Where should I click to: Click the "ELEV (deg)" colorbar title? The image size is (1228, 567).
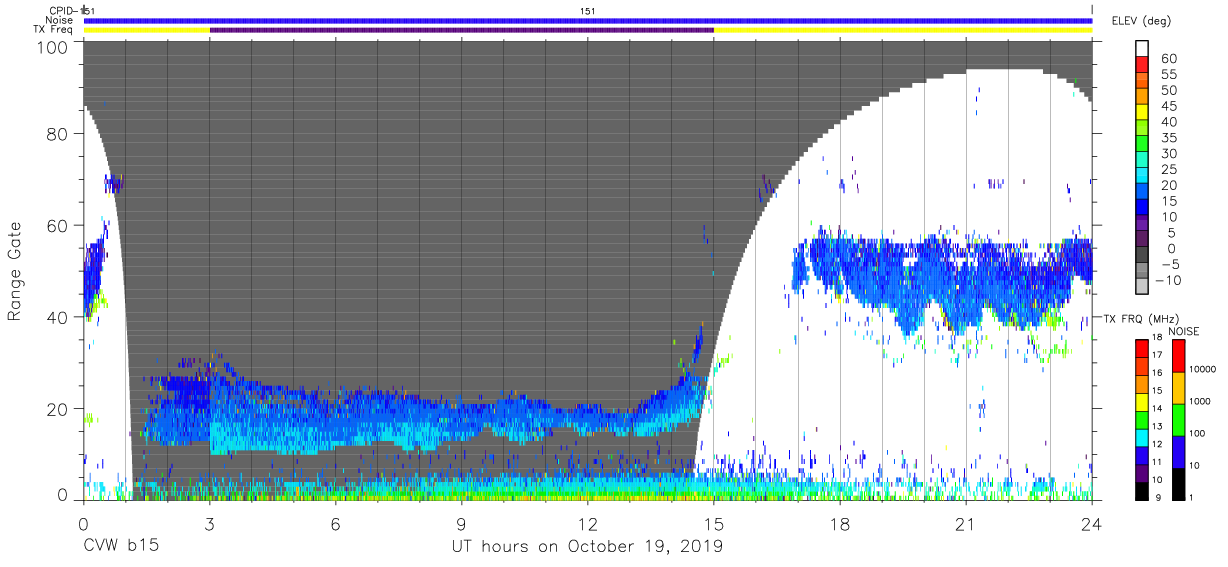point(1141,21)
